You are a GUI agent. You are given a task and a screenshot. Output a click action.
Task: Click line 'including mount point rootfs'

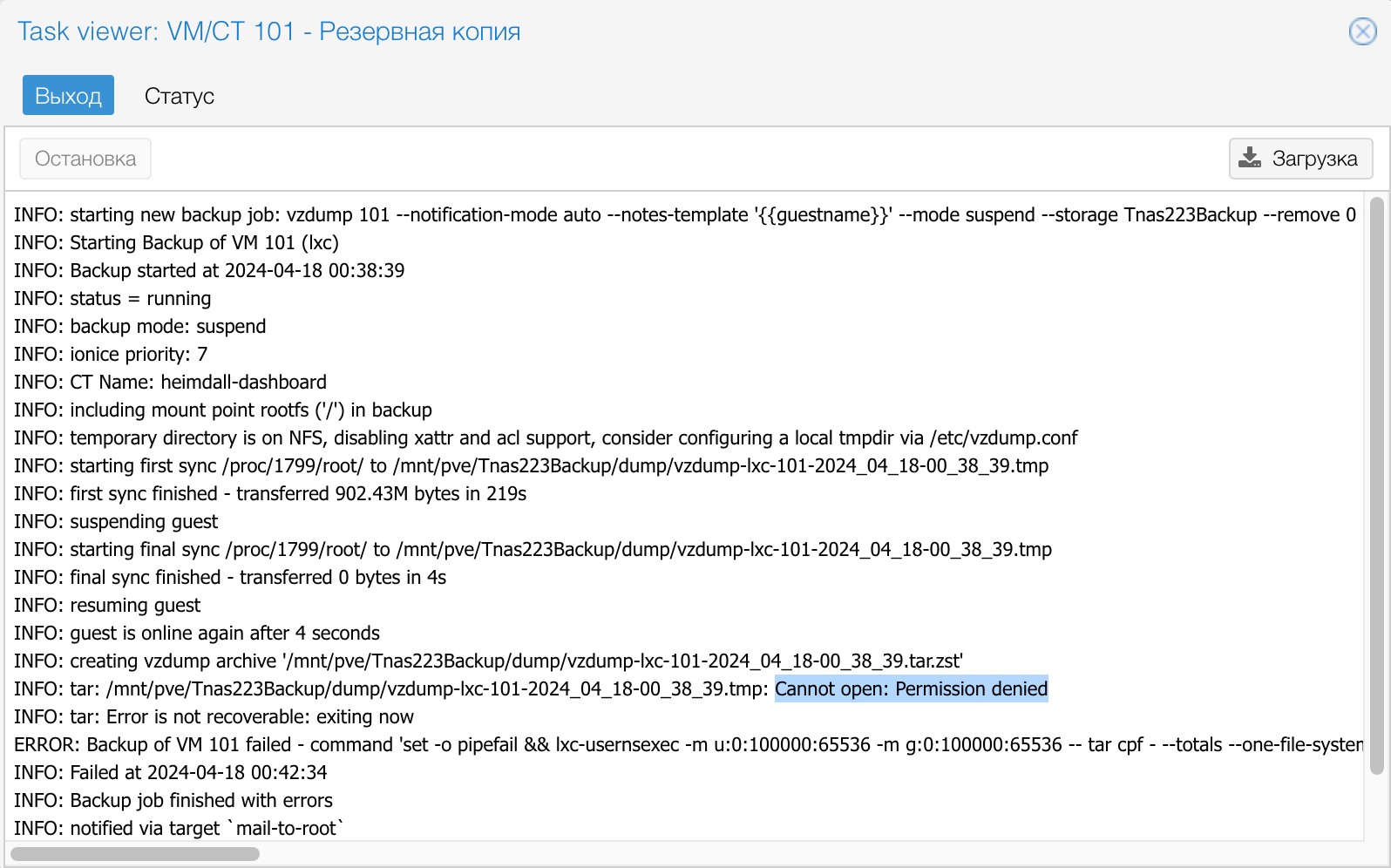point(223,410)
